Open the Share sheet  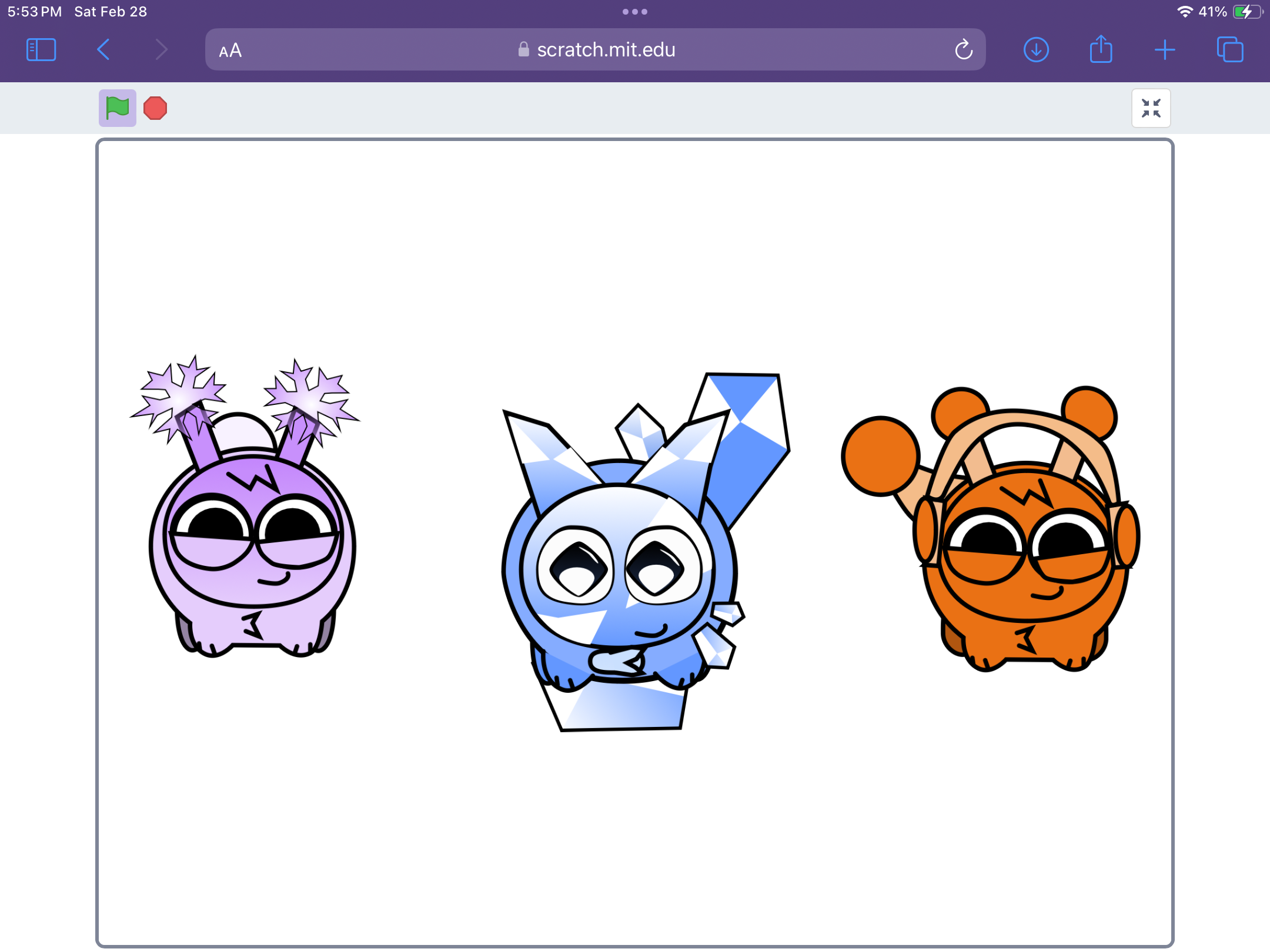1101,49
